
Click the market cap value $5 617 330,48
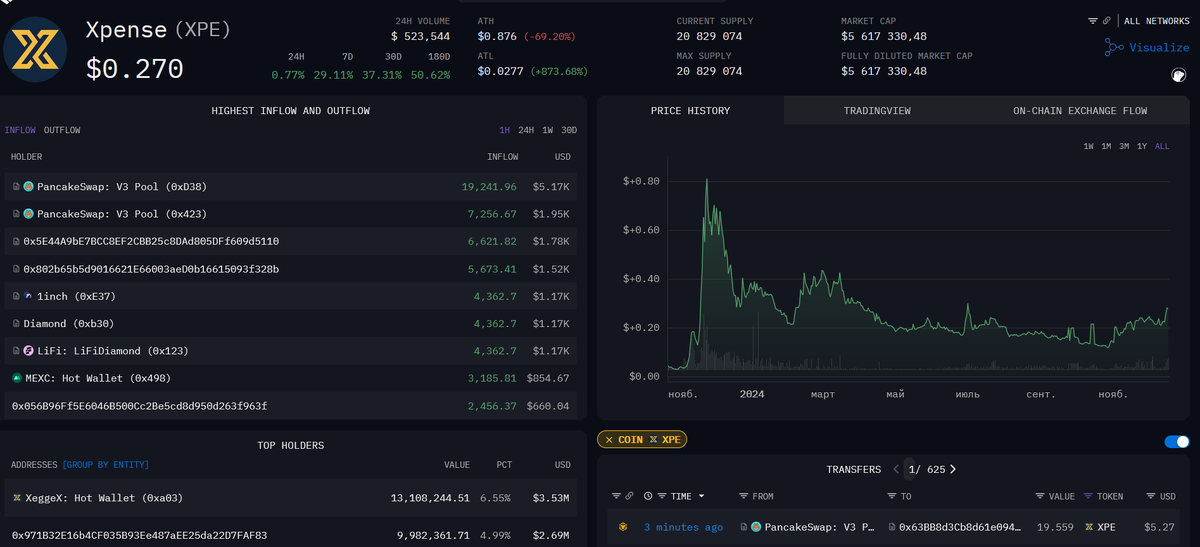[x=884, y=36]
